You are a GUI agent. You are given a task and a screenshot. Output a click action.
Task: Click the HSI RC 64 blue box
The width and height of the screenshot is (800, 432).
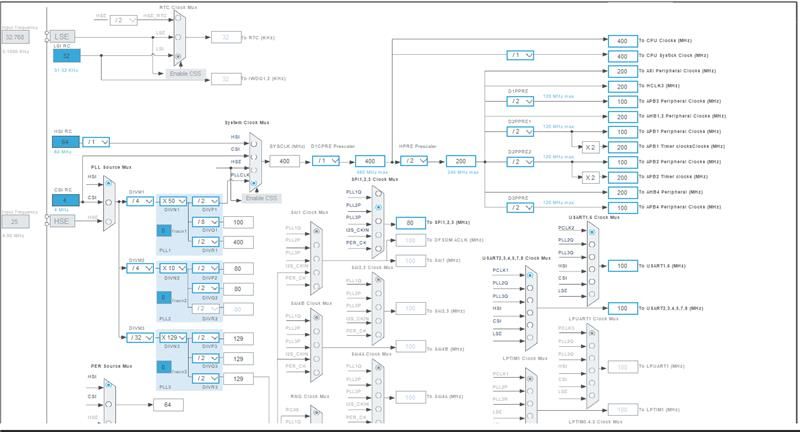(66, 142)
